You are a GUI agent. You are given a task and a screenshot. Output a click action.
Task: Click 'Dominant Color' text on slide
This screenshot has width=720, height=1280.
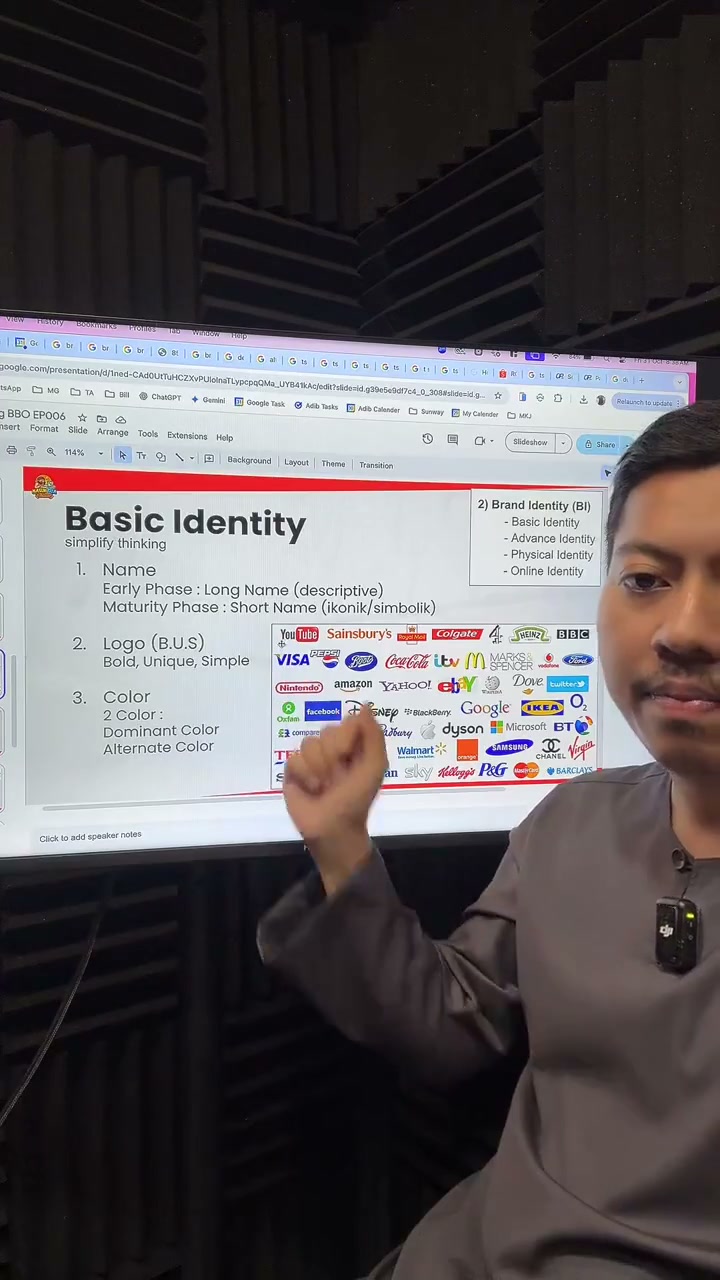161,731
